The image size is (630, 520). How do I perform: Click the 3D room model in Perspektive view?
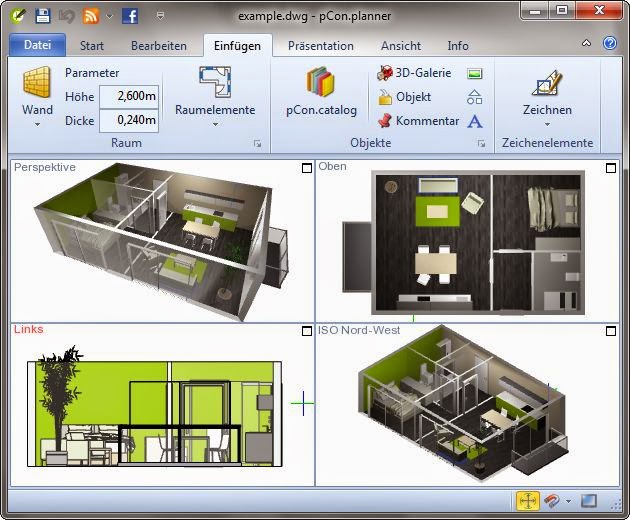[x=161, y=240]
